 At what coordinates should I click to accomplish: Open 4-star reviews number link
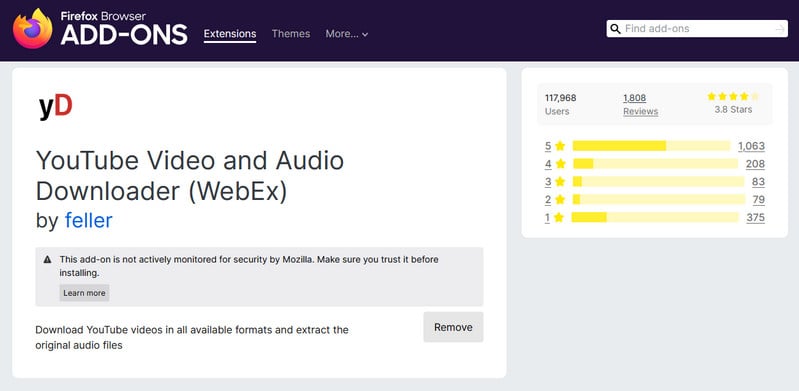[548, 164]
